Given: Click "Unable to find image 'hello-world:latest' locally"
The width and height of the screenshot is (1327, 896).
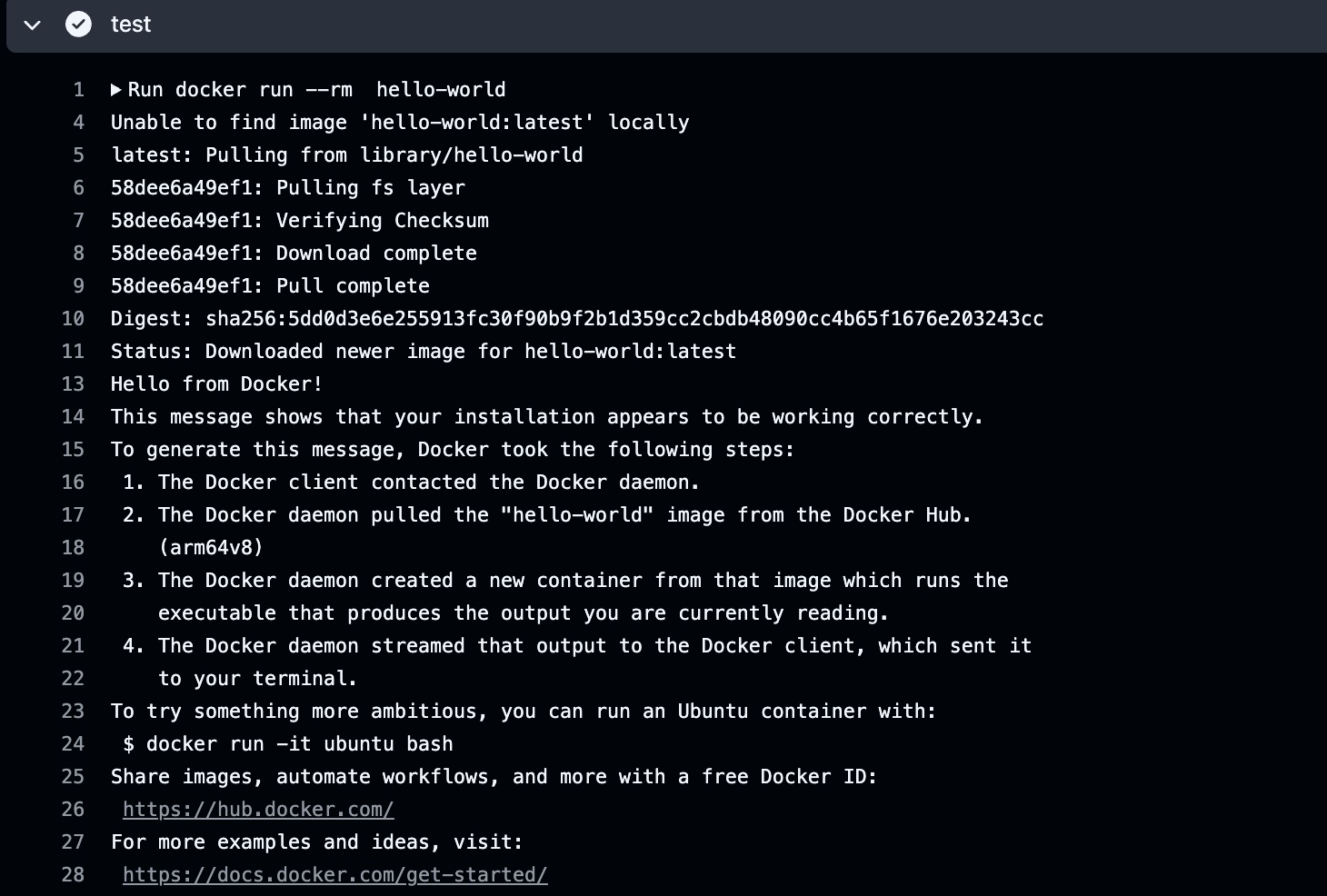Looking at the screenshot, I should (x=400, y=123).
